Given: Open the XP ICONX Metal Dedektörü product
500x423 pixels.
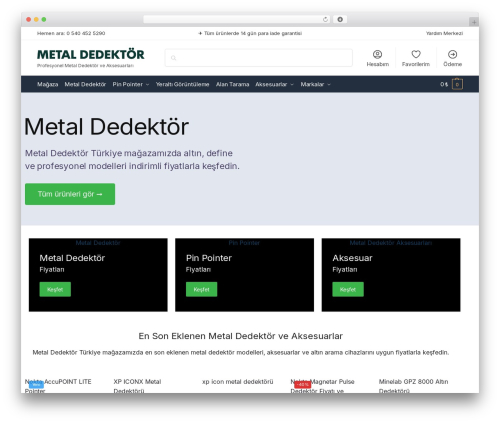Looking at the screenshot, I should (x=137, y=386).
